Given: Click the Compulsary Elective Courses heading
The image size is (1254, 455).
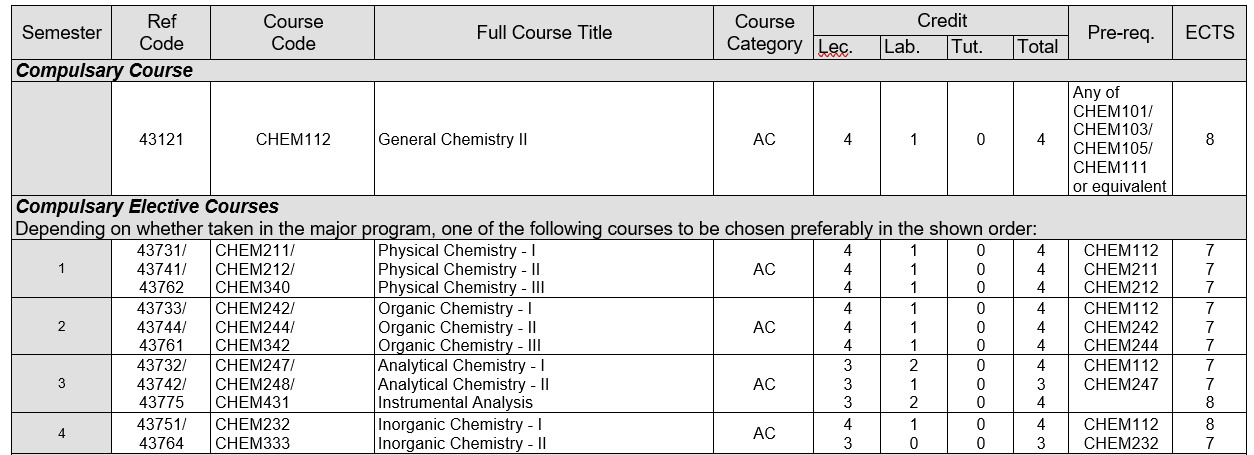Looking at the screenshot, I should (148, 207).
